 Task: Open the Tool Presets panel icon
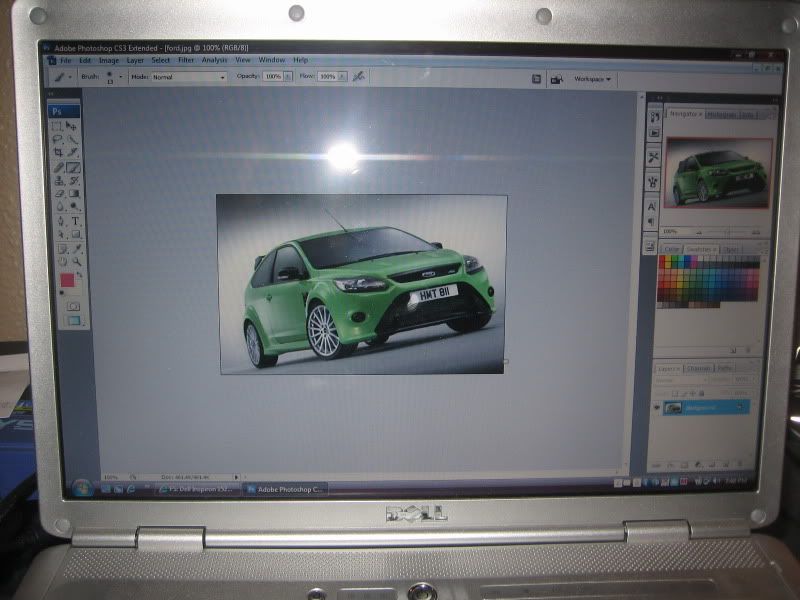[x=654, y=157]
